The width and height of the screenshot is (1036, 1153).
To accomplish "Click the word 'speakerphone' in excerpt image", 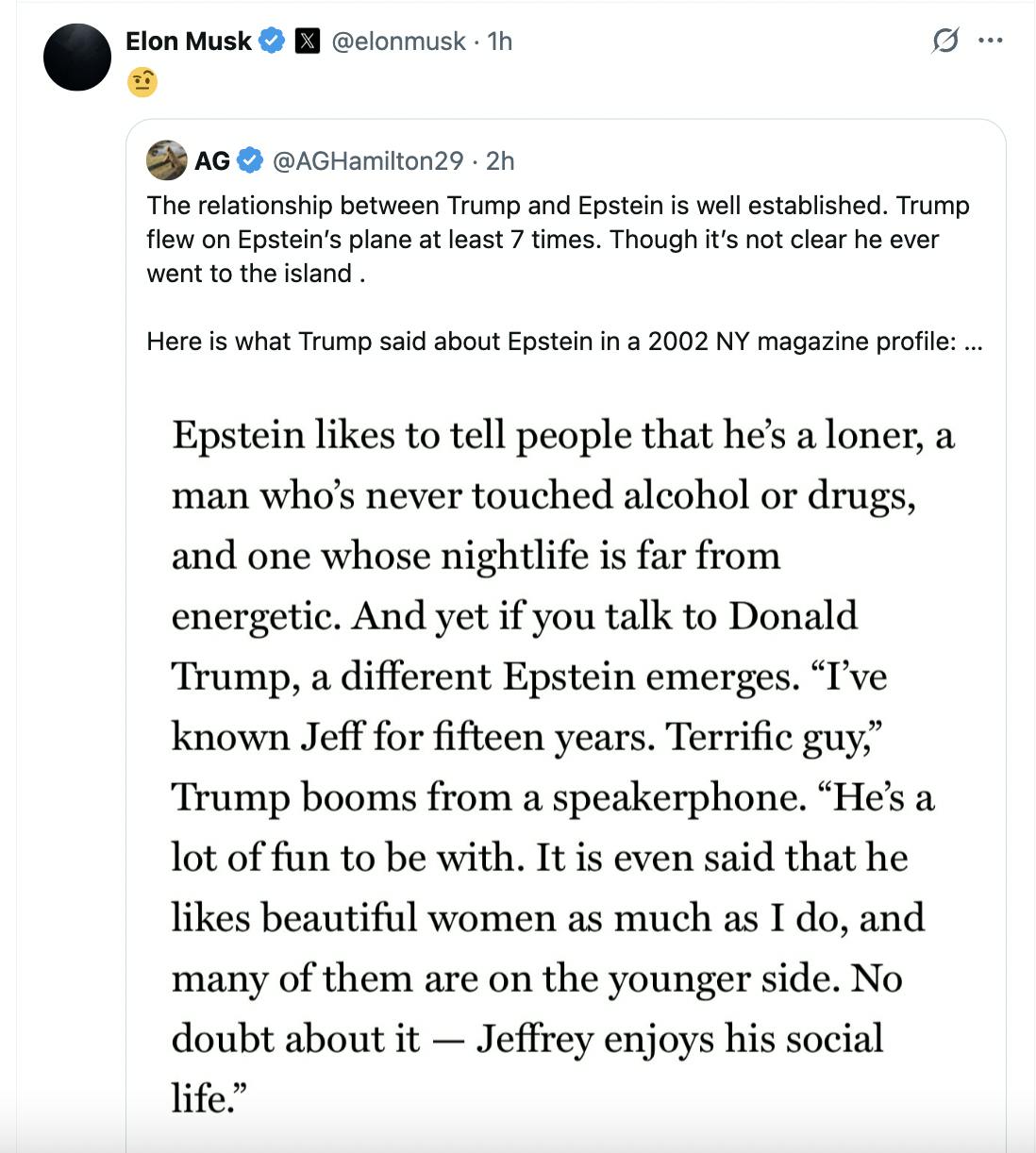I will pos(679,797).
